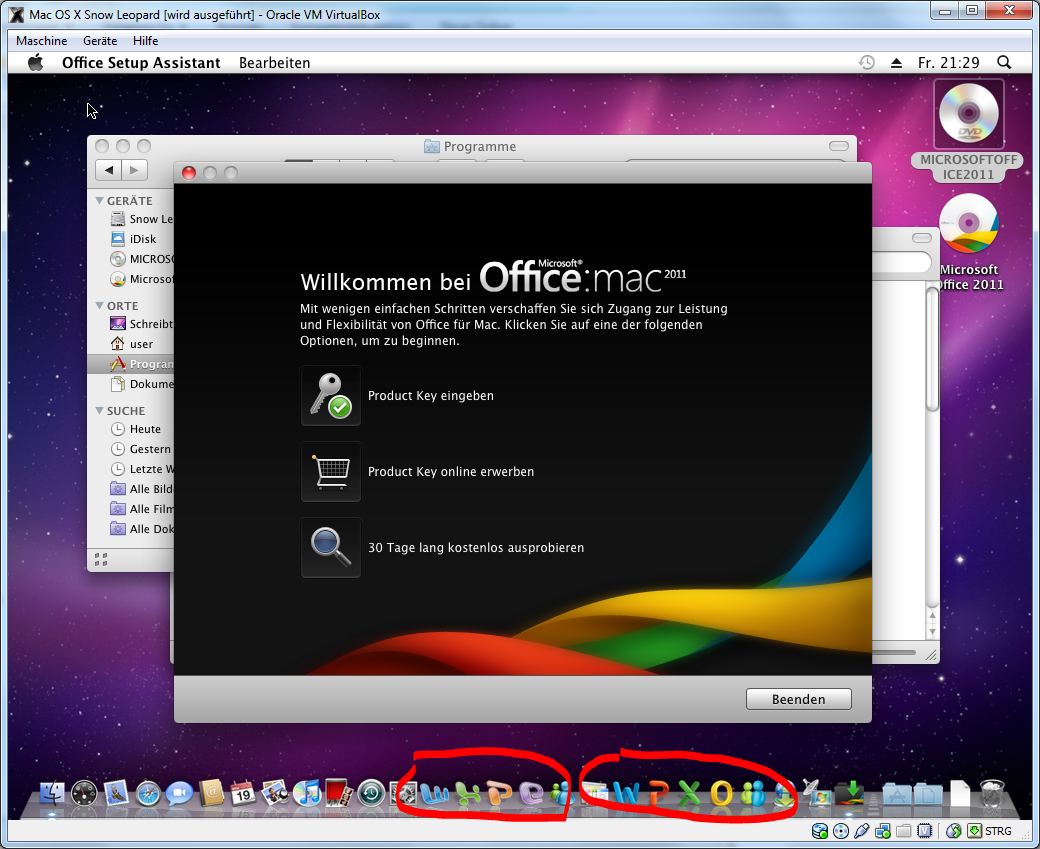The width and height of the screenshot is (1040, 849).
Task: Open the magnifier icon for the 30-day trial
Action: (x=330, y=547)
